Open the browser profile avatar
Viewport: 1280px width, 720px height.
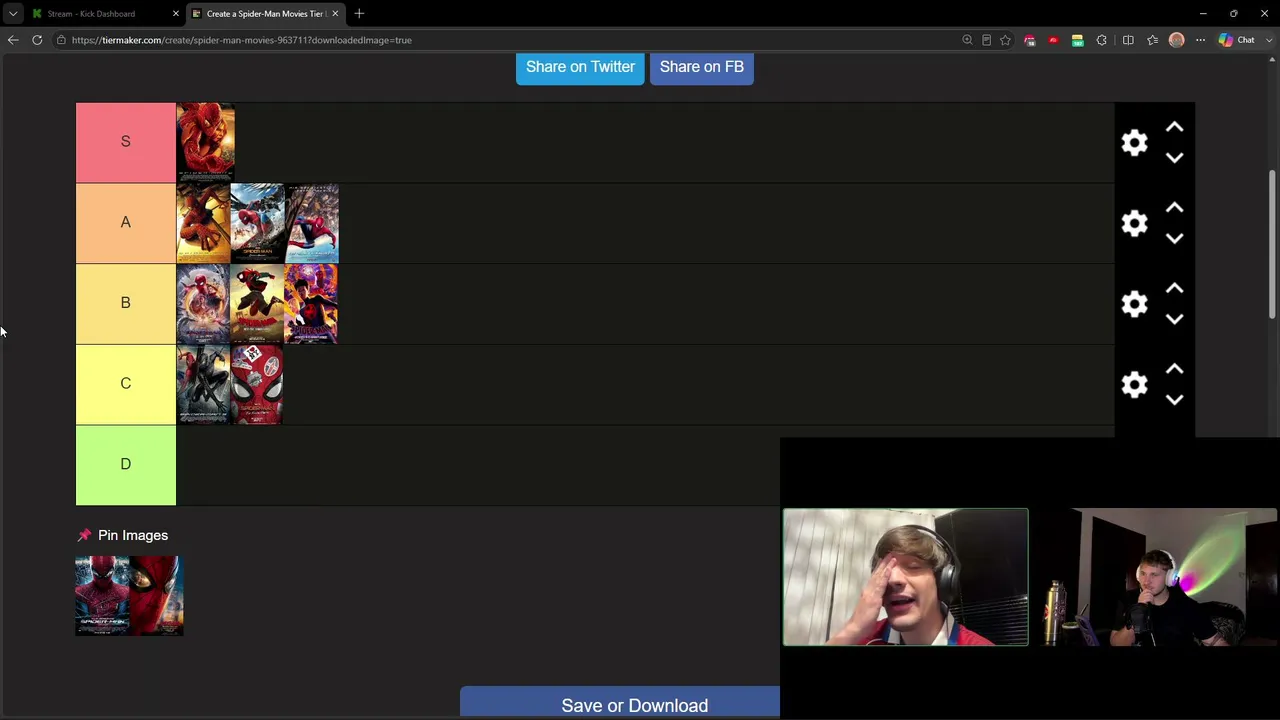(1176, 40)
